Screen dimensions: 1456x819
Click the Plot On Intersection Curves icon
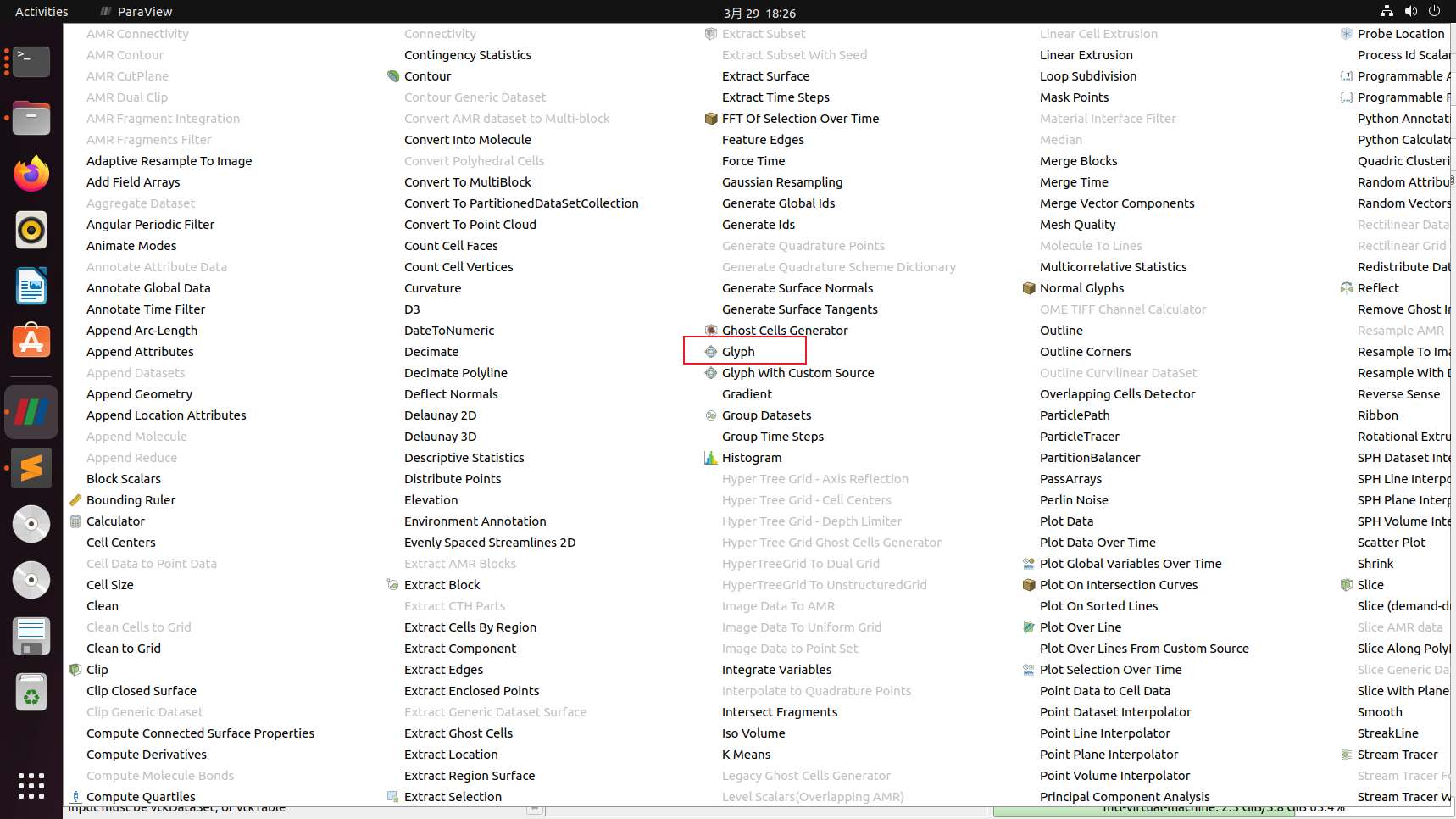tap(1029, 585)
